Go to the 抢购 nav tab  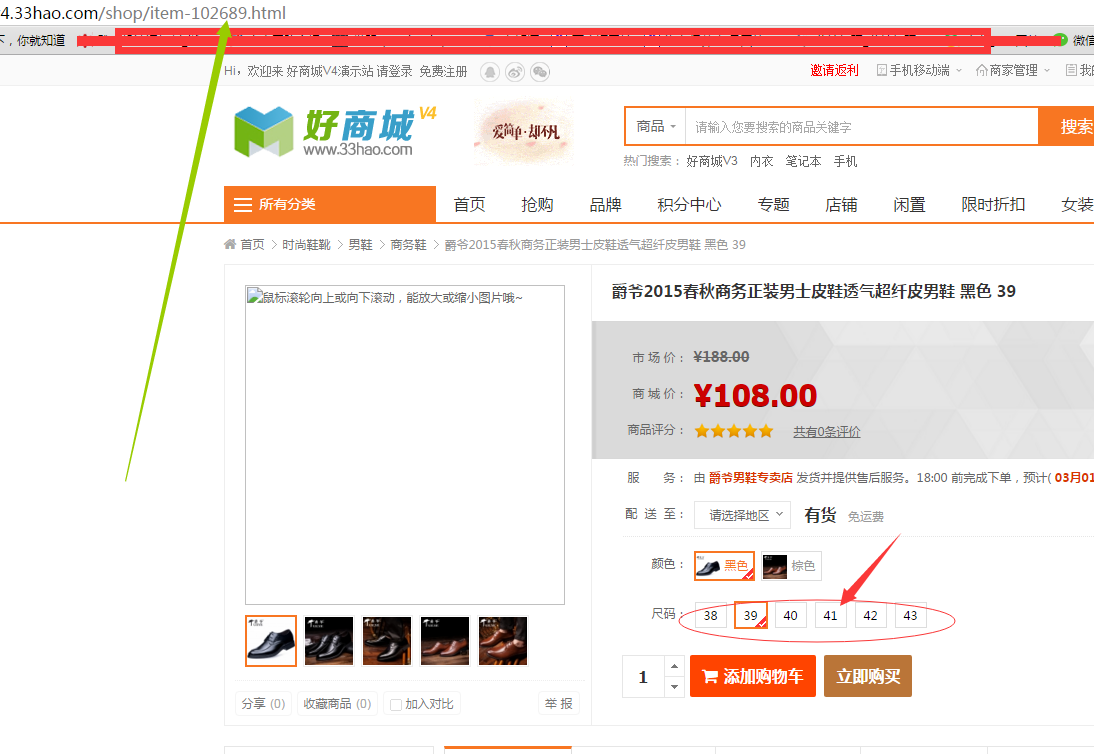tap(537, 204)
